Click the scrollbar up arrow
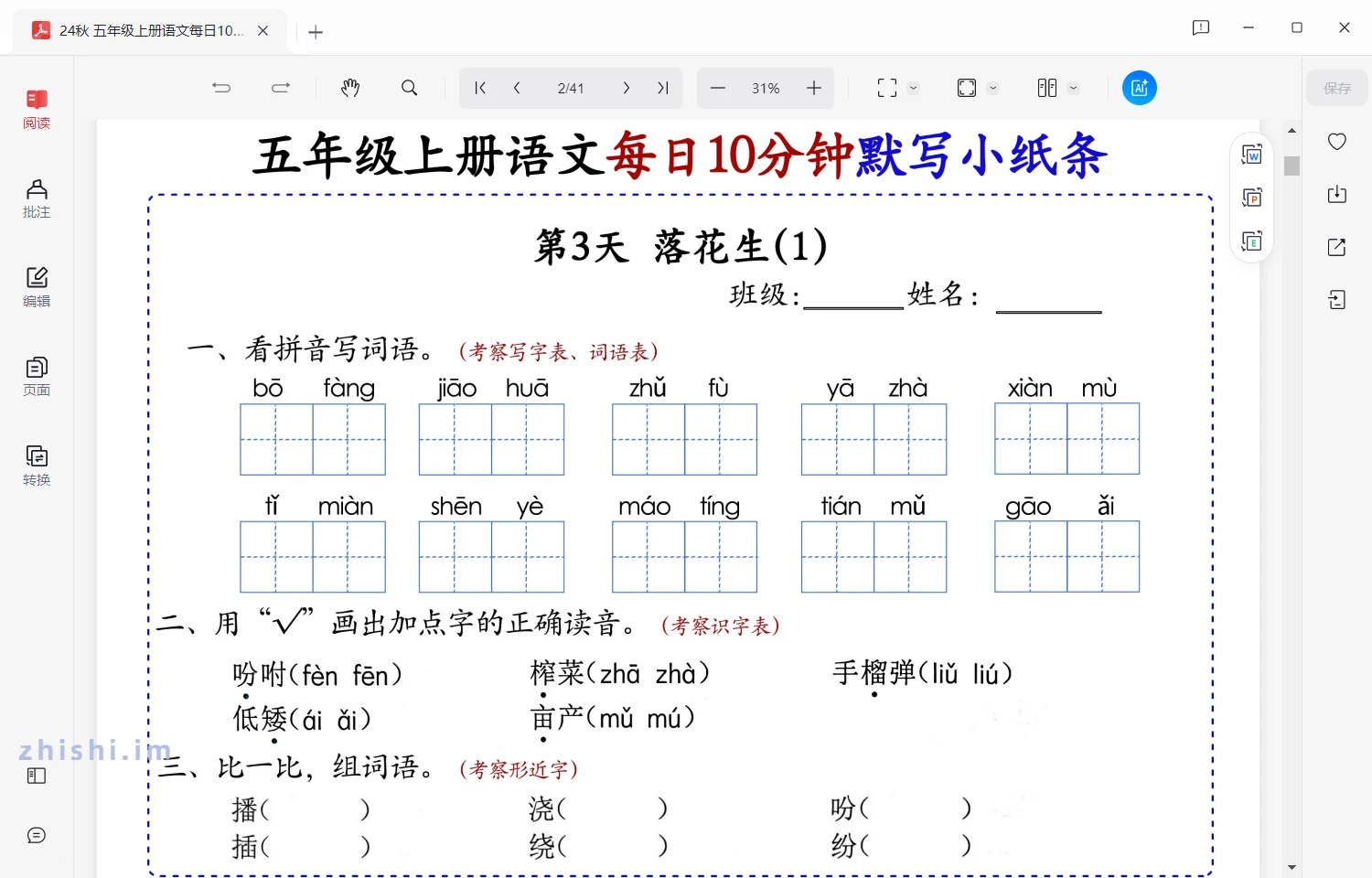Viewport: 1372px width, 878px height. click(1292, 131)
